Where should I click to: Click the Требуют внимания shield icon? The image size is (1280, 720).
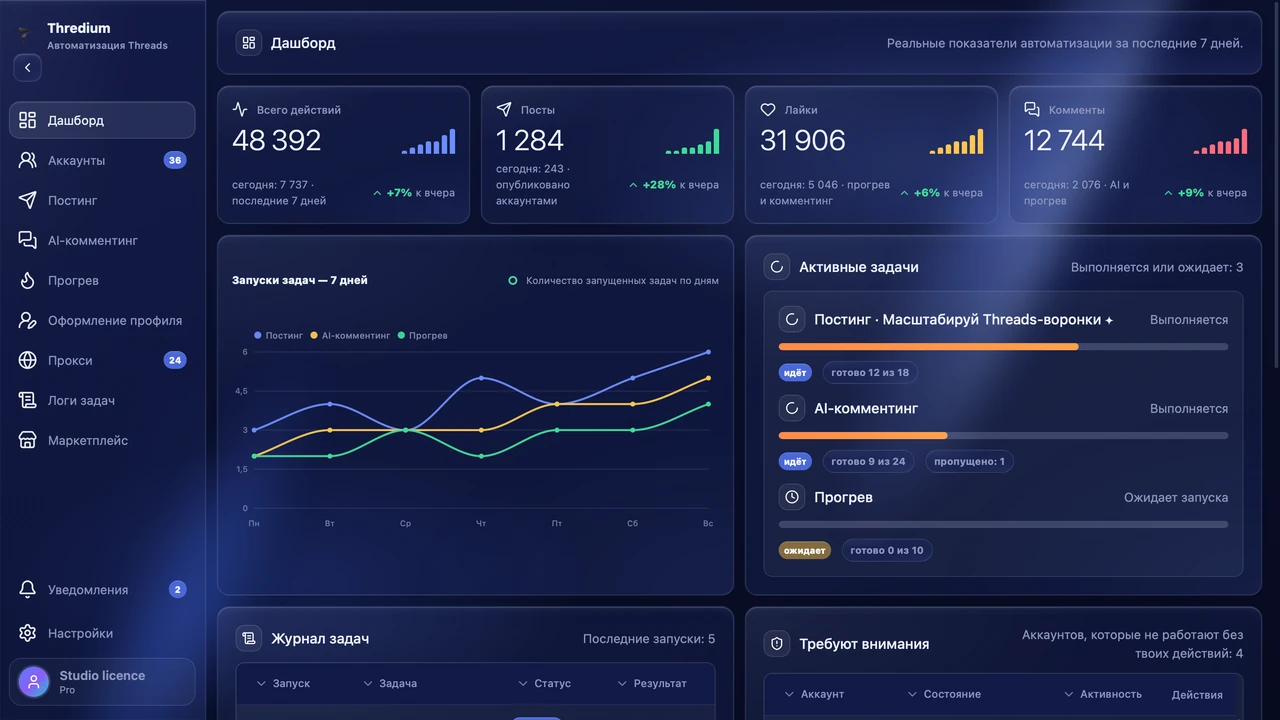(x=776, y=644)
